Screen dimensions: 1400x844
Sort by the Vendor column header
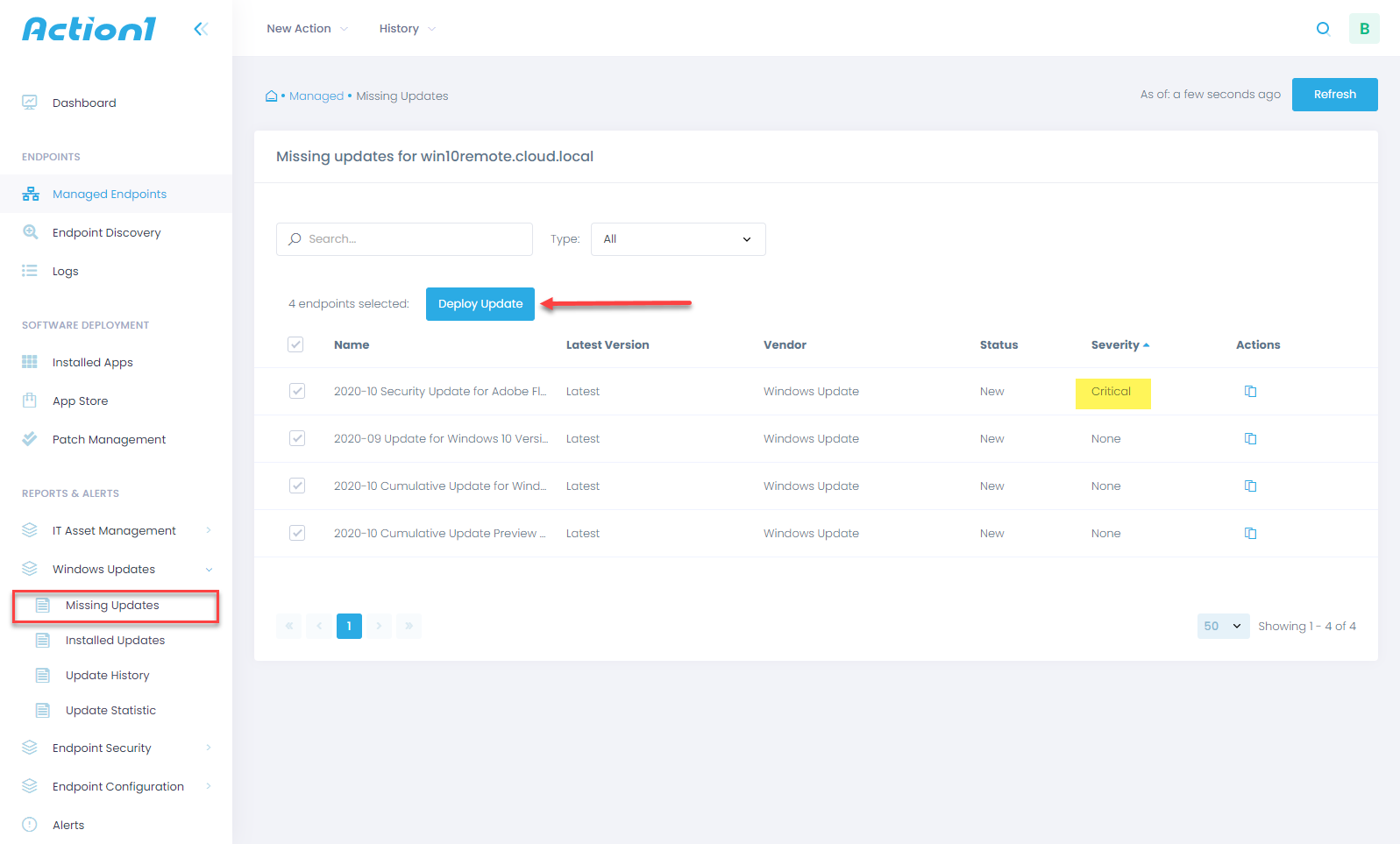click(x=785, y=344)
